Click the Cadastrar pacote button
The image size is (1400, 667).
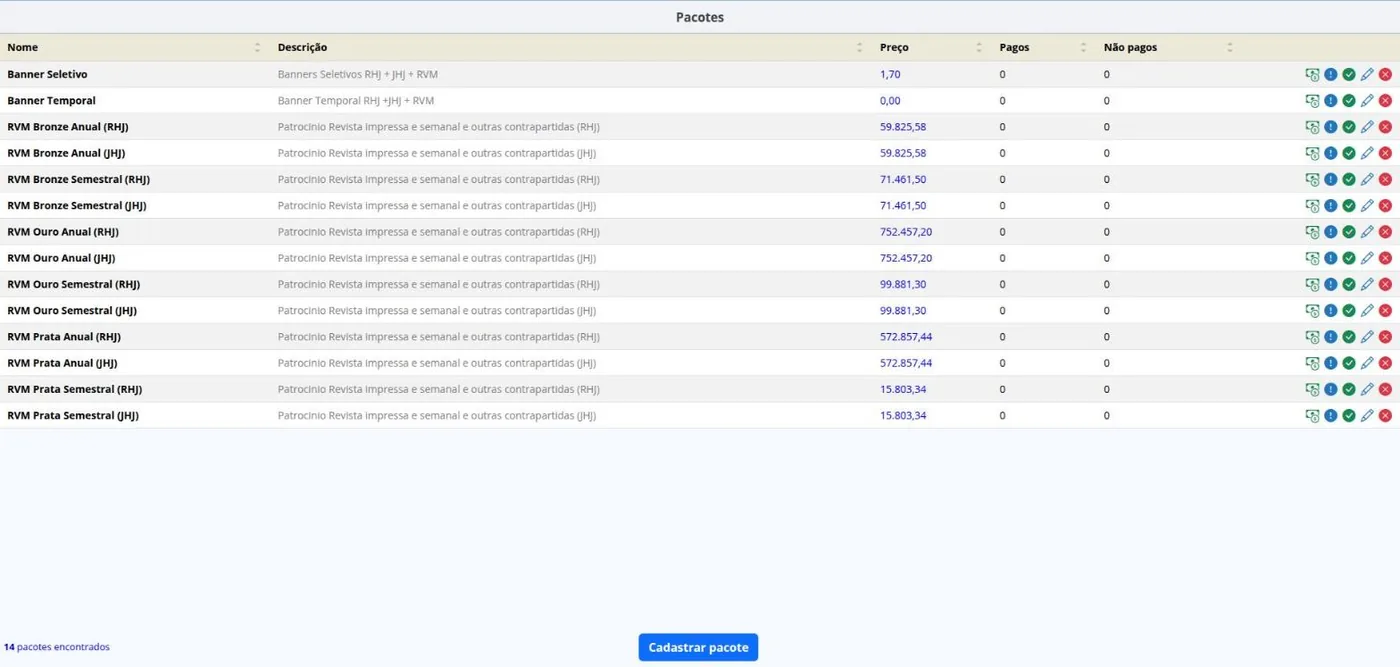coord(698,647)
